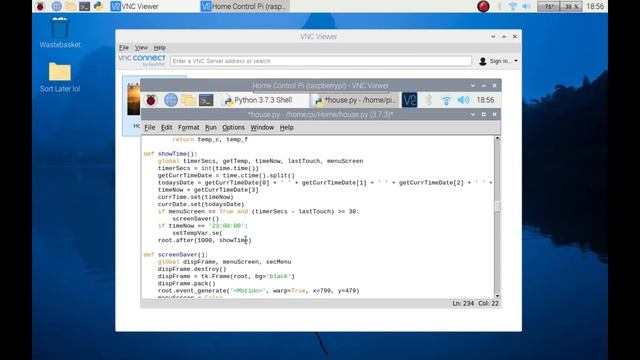Click the VNC Connect logo
640x360 pixels.
(142, 60)
